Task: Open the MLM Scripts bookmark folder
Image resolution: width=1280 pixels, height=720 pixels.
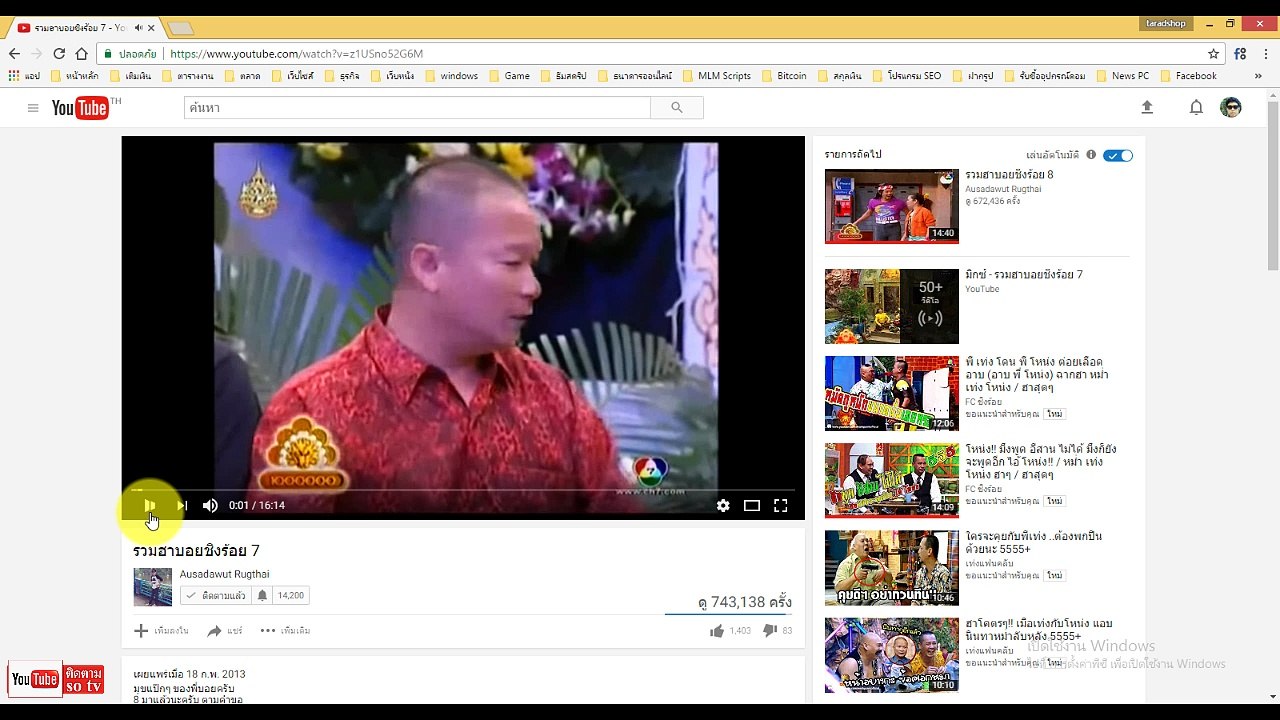Action: [717, 76]
